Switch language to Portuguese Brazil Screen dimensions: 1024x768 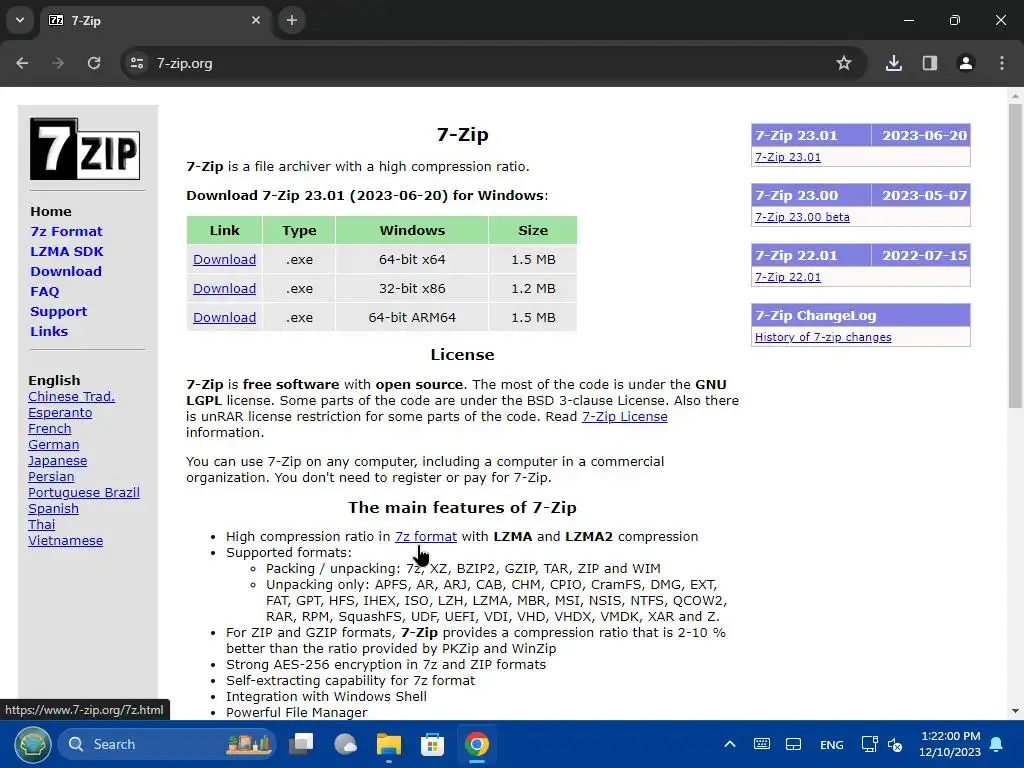coord(84,492)
